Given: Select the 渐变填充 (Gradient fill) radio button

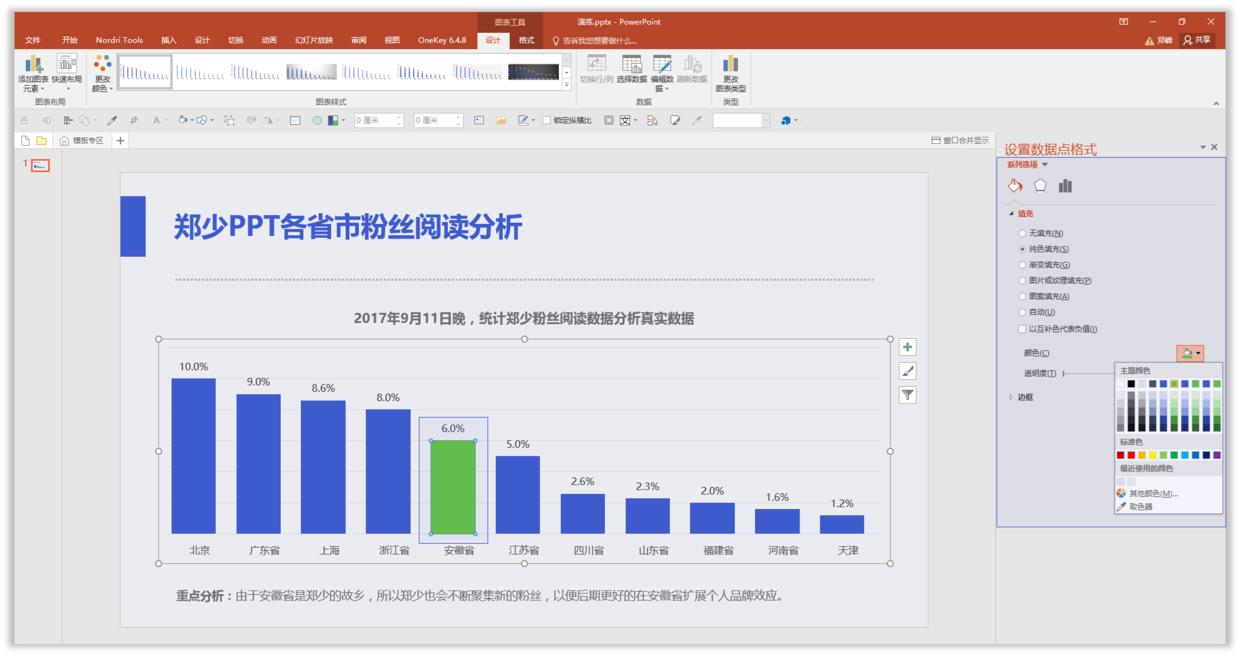Looking at the screenshot, I should tap(1022, 265).
